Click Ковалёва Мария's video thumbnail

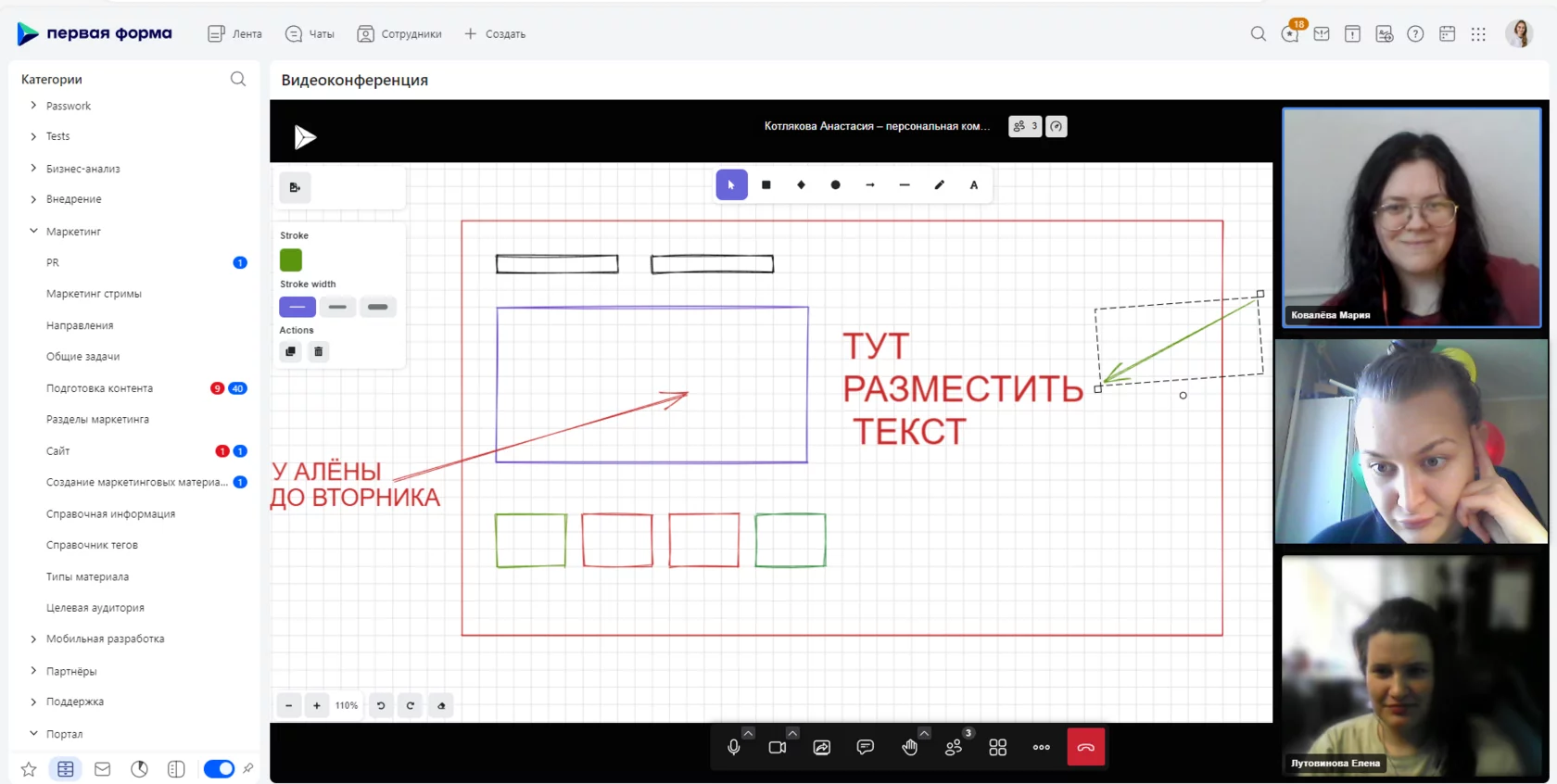tap(1411, 218)
